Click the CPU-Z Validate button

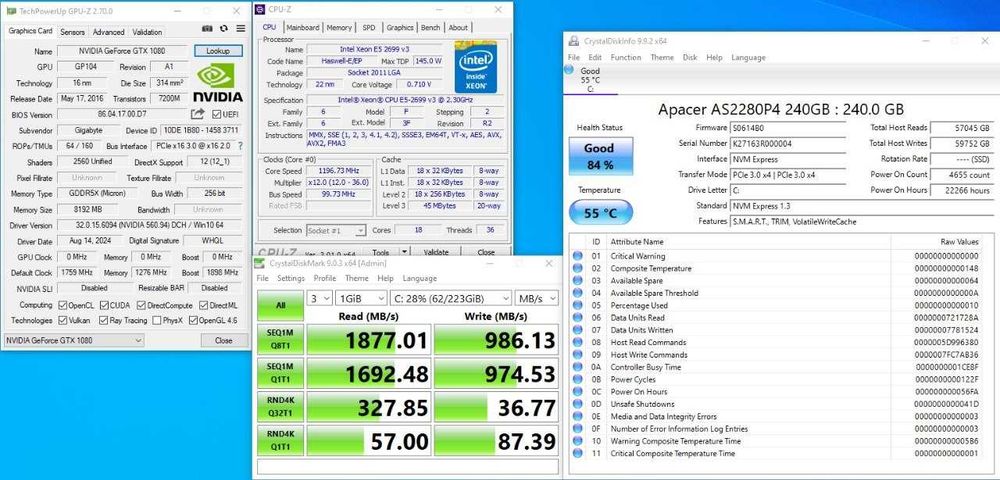[436, 252]
